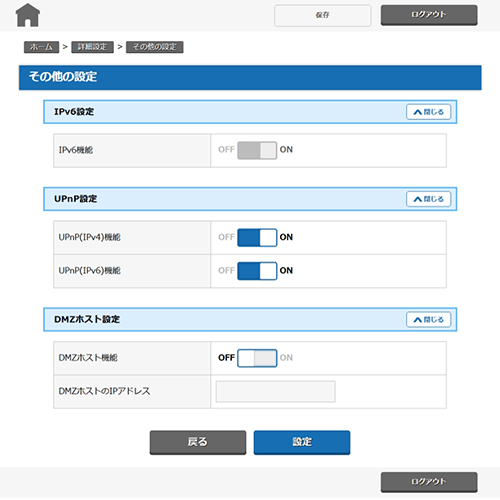Image resolution: width=500 pixels, height=500 pixels.
Task: Log out using the top ログアウト button
Action: [429, 15]
